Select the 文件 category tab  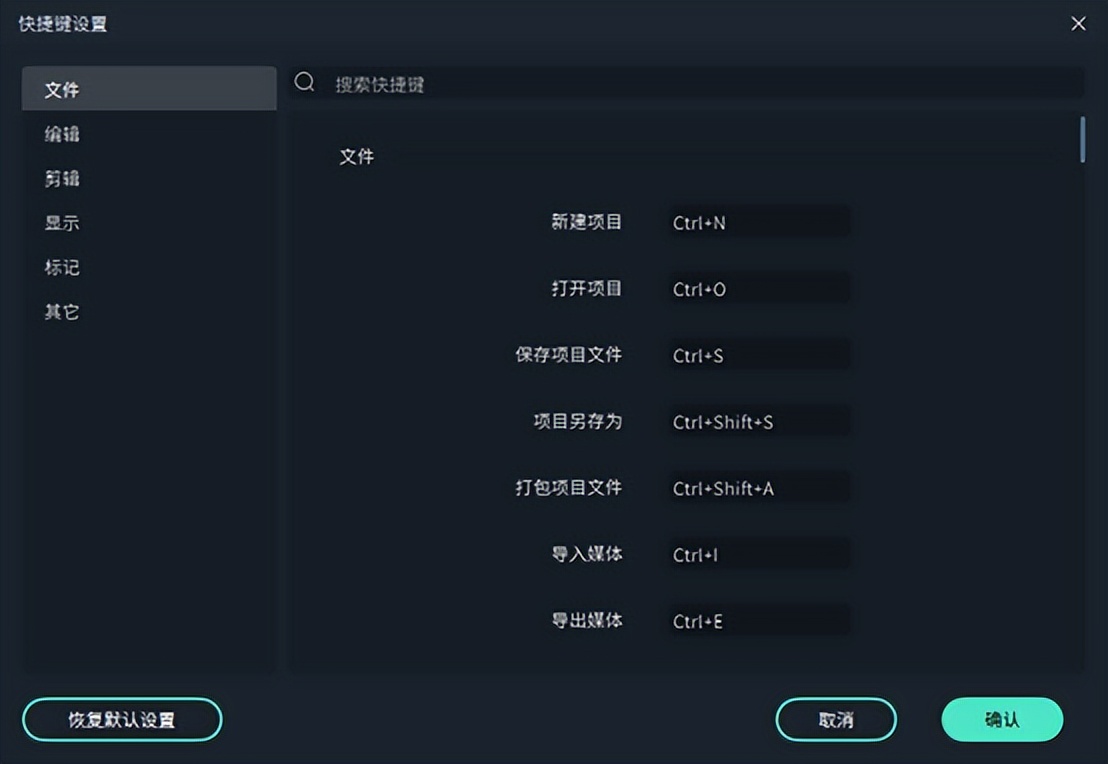tap(149, 89)
